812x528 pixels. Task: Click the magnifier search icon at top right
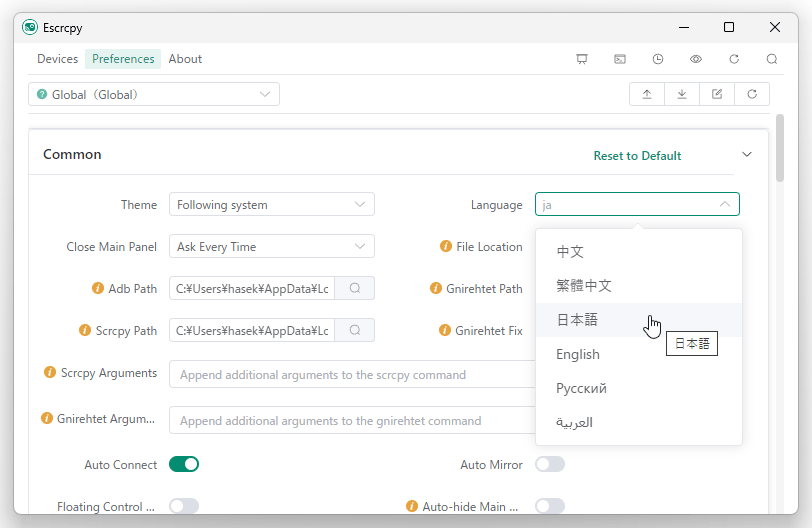tap(772, 59)
